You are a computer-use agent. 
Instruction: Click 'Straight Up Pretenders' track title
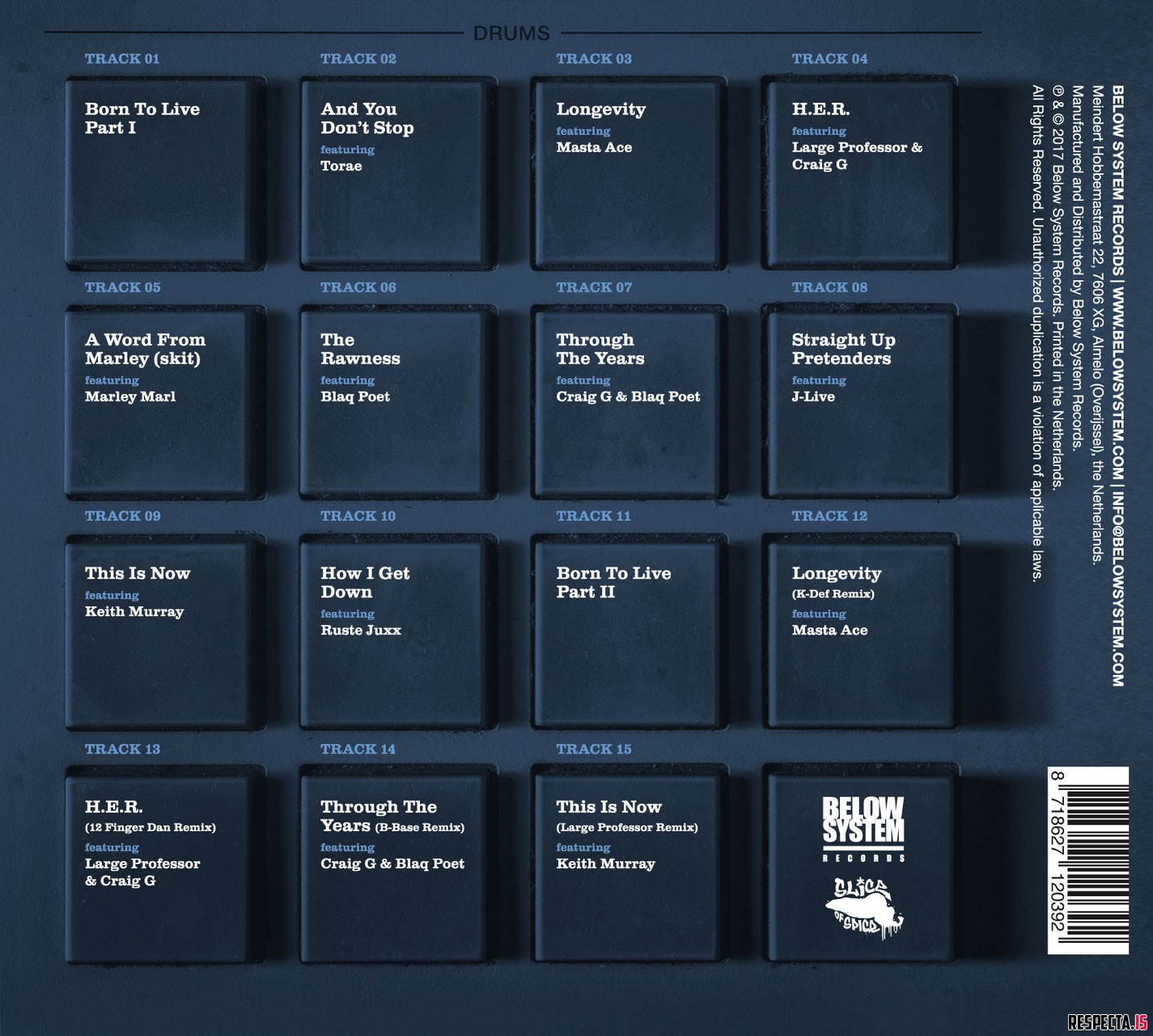(x=843, y=349)
